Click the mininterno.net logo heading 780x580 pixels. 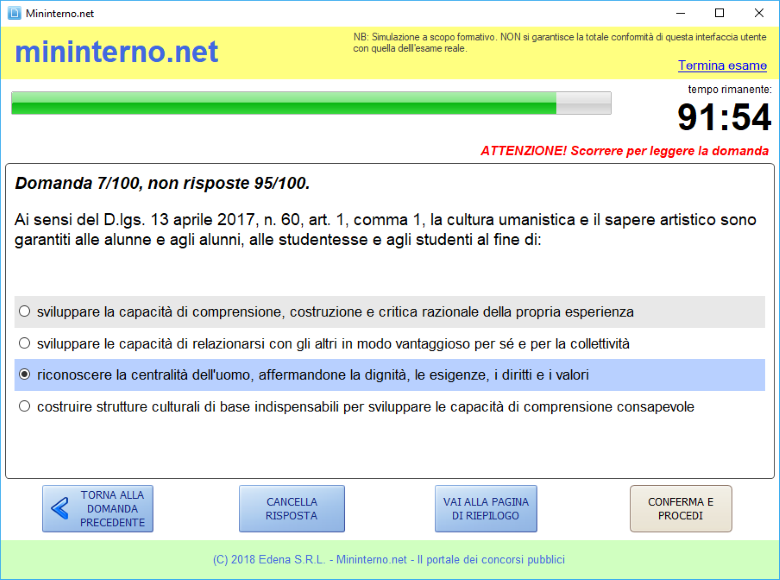116,53
